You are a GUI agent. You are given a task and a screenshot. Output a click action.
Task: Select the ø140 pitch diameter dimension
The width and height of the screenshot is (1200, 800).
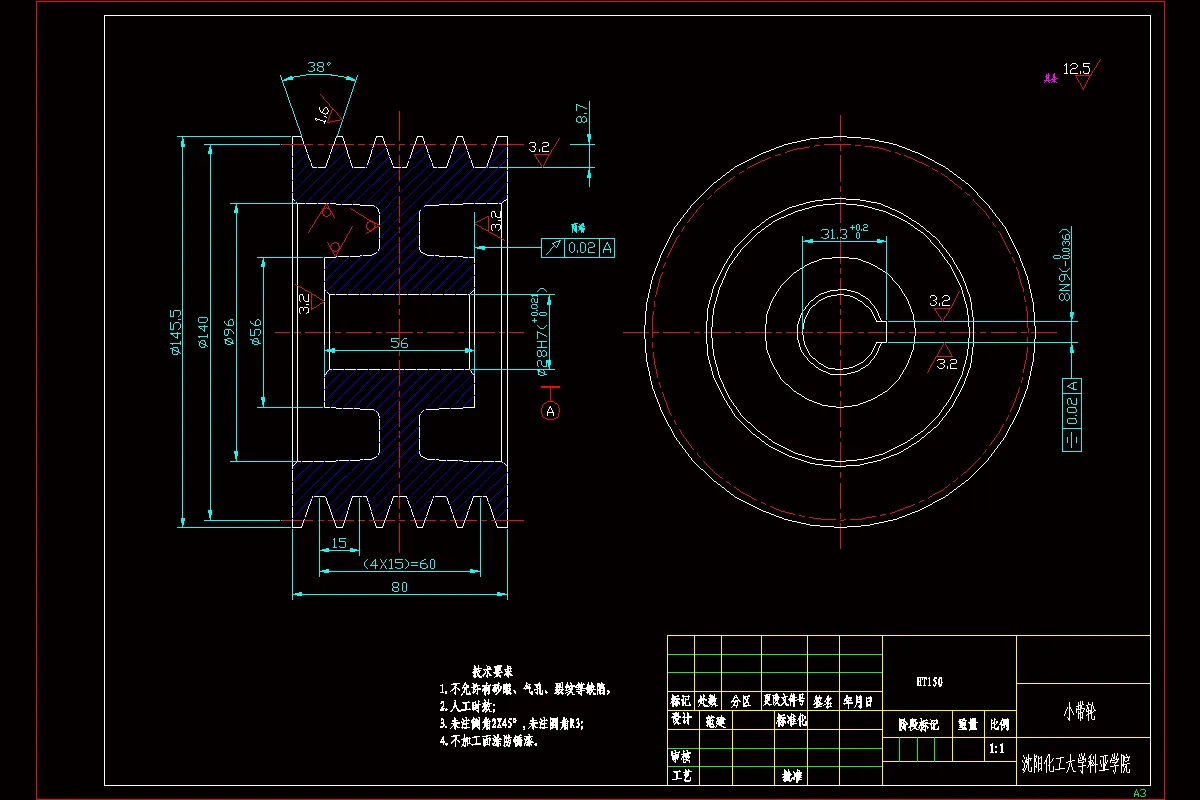pyautogui.click(x=203, y=332)
